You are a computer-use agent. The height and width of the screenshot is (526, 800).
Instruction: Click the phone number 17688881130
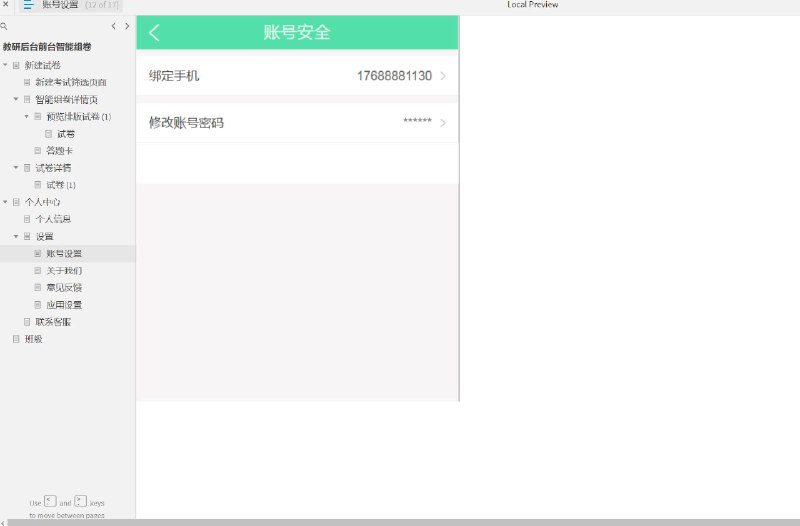[x=394, y=76]
